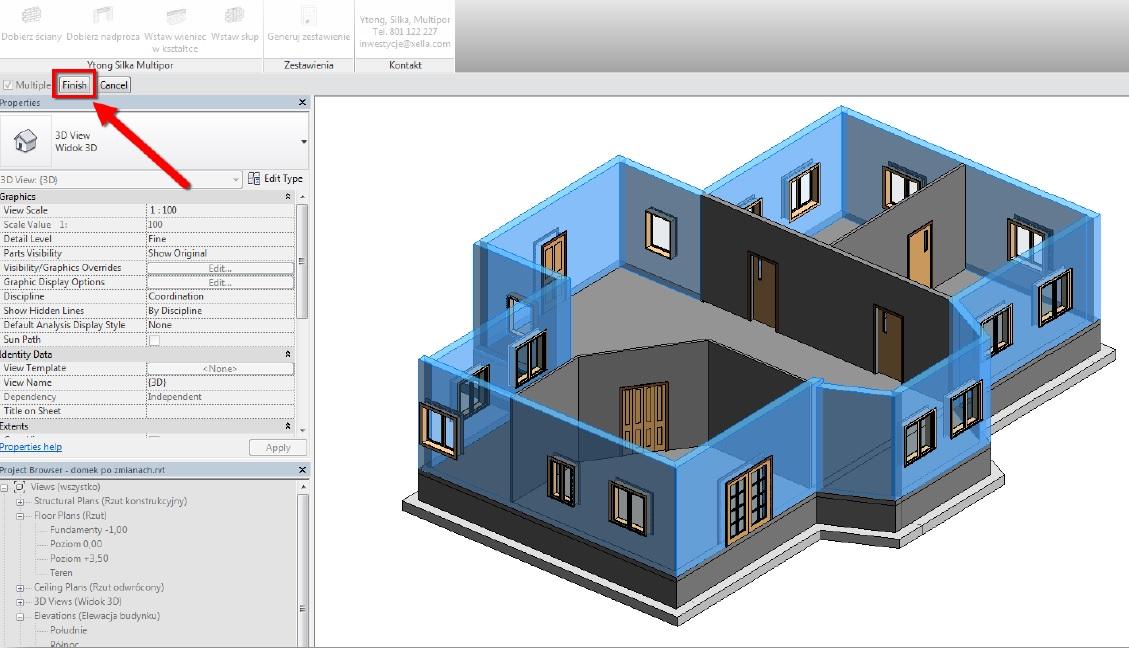The width and height of the screenshot is (1129, 648).
Task: Collapse the Graphics section header
Action: [286, 196]
